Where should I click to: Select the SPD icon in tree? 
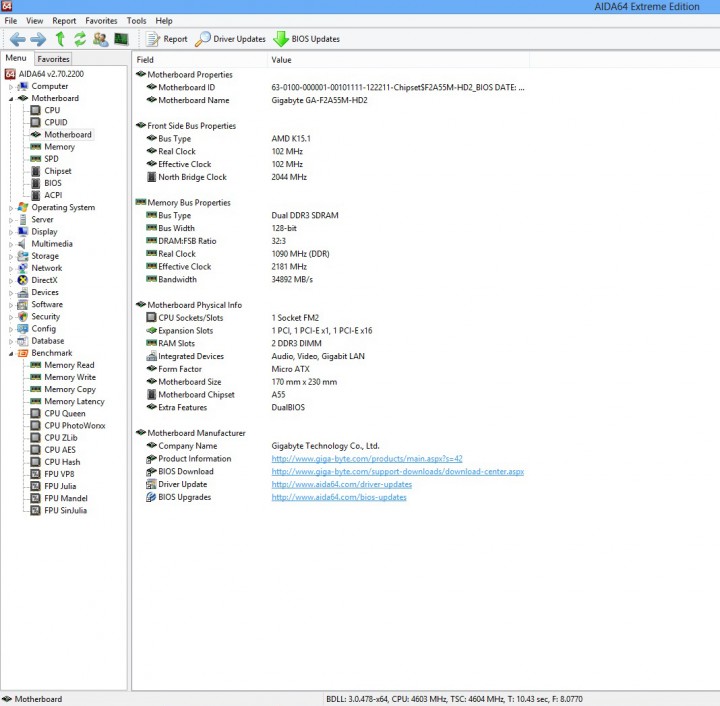(35, 159)
